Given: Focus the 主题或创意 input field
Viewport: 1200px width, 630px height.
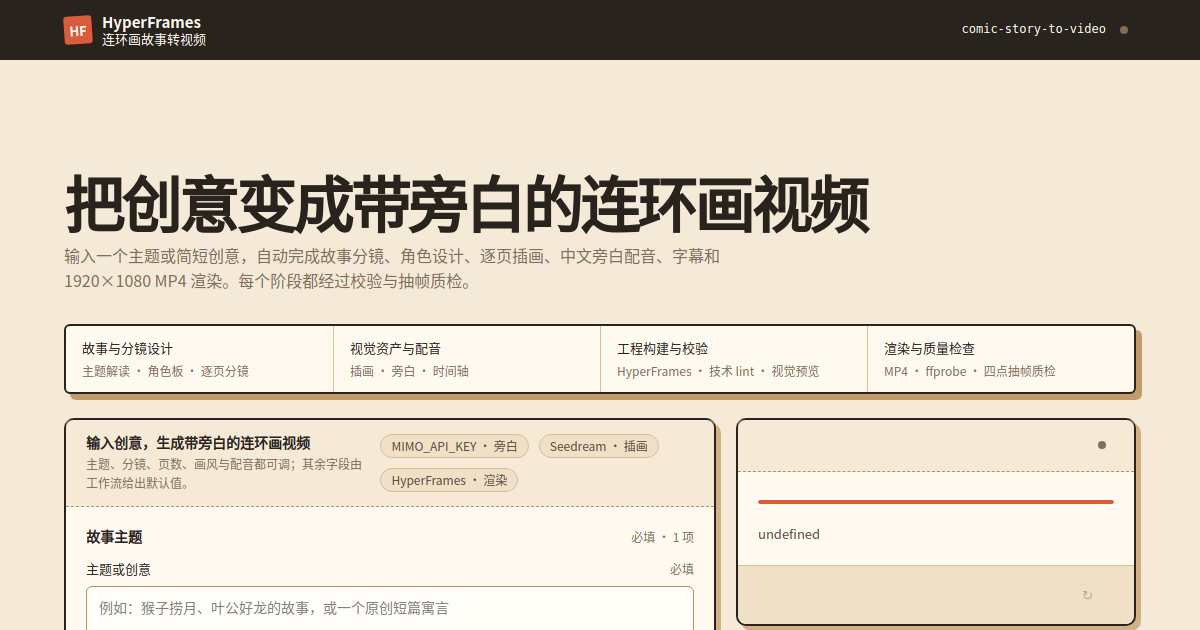Looking at the screenshot, I should pos(390,608).
